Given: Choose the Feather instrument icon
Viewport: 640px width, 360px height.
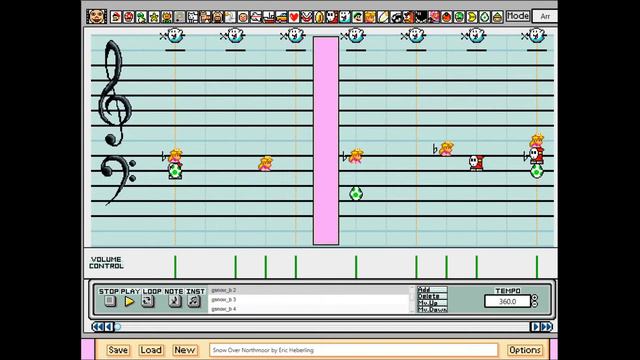Looking at the screenshot, I should [x=383, y=17].
